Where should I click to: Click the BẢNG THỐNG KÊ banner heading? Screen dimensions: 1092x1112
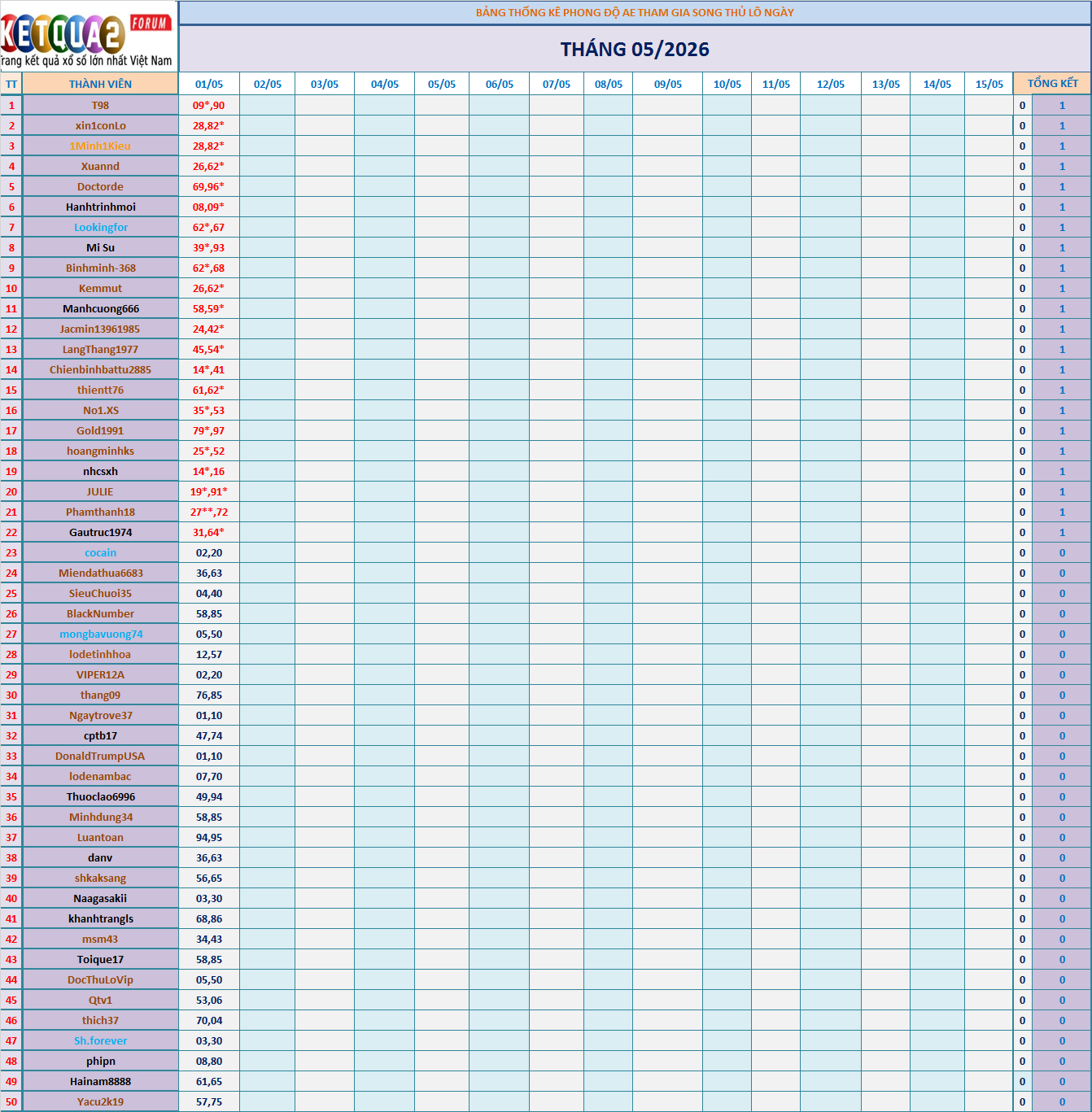(x=635, y=12)
